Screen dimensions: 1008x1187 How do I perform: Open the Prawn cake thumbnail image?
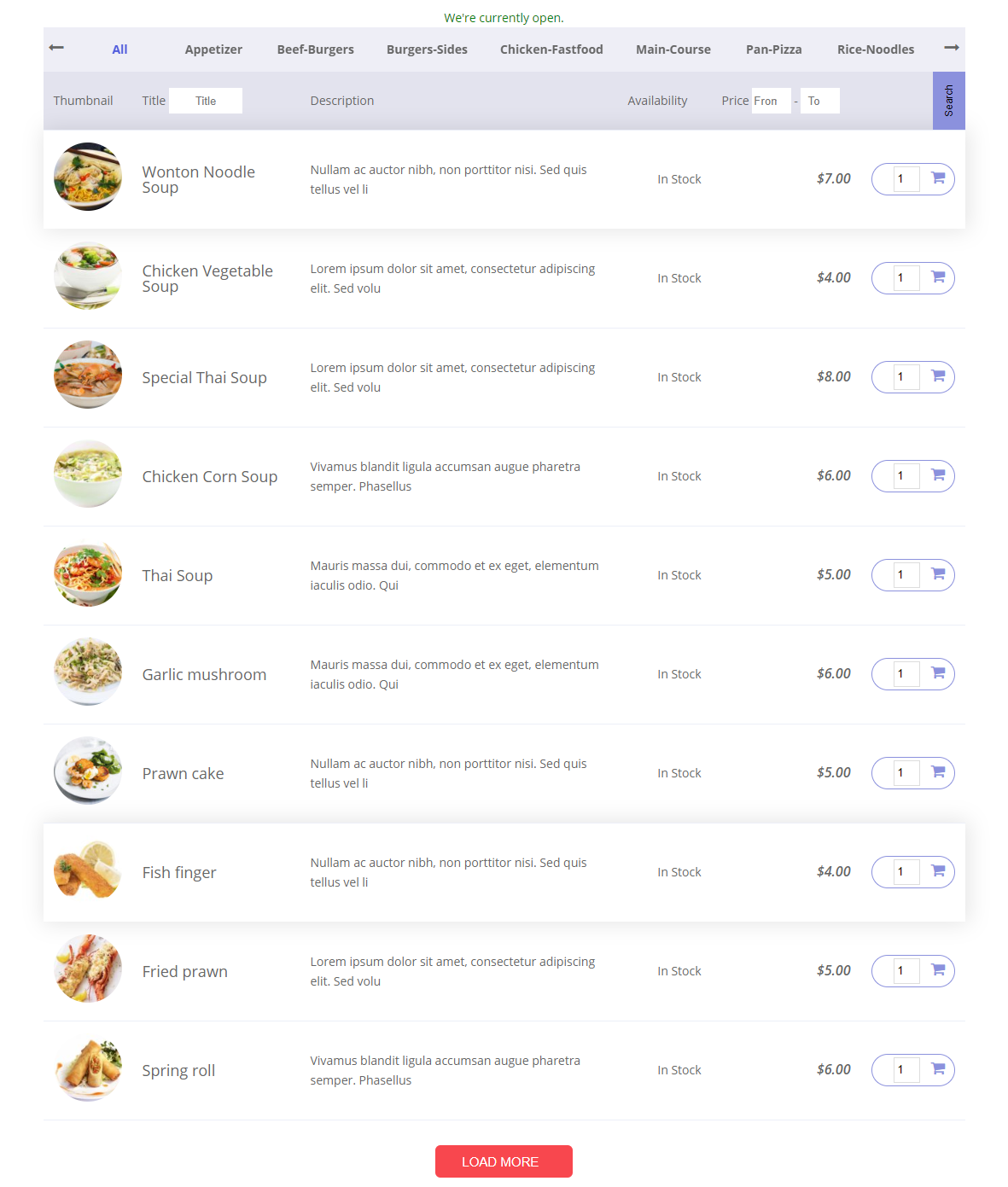[88, 771]
